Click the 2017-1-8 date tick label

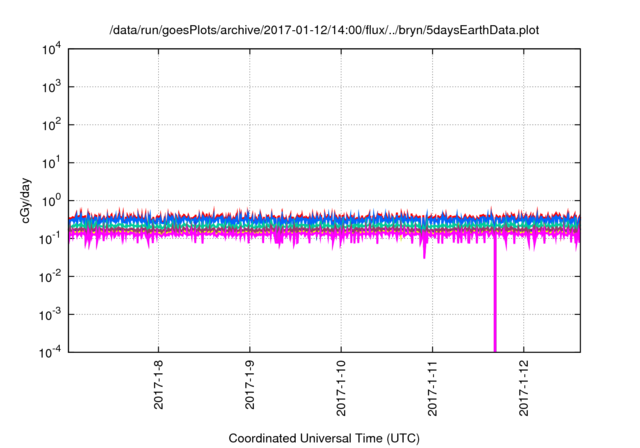click(x=158, y=385)
